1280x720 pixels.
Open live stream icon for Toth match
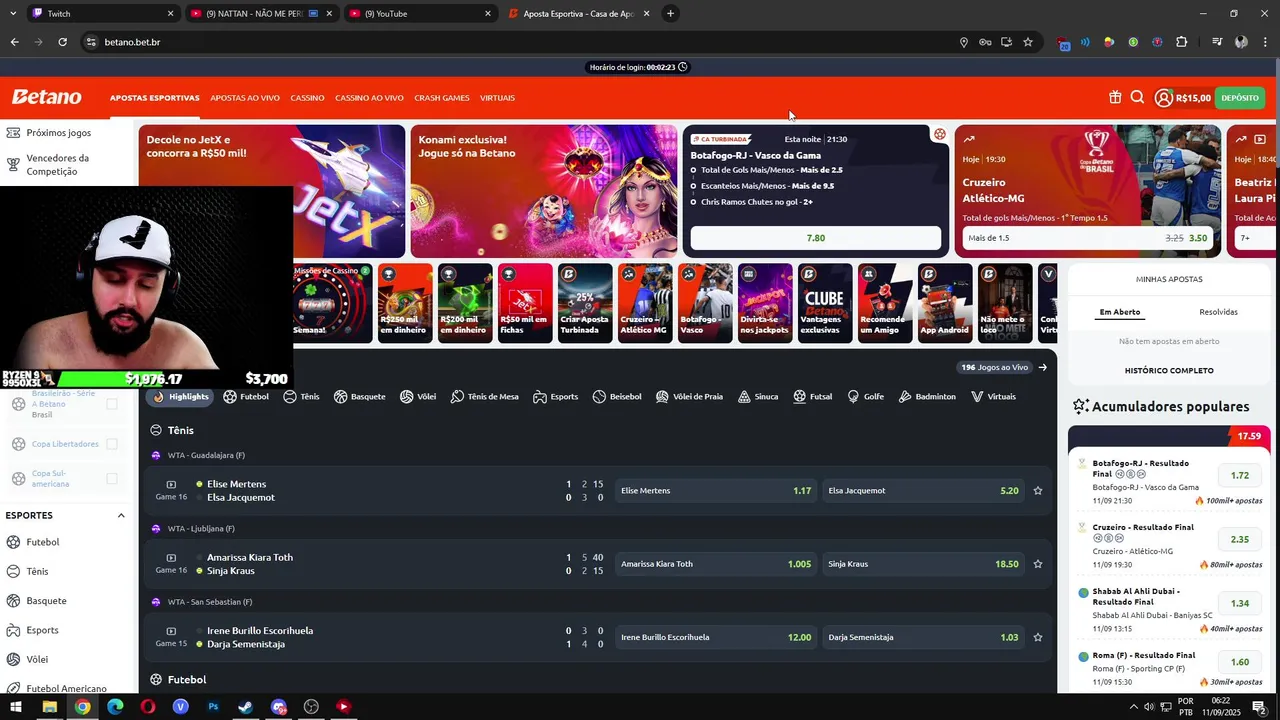171,557
